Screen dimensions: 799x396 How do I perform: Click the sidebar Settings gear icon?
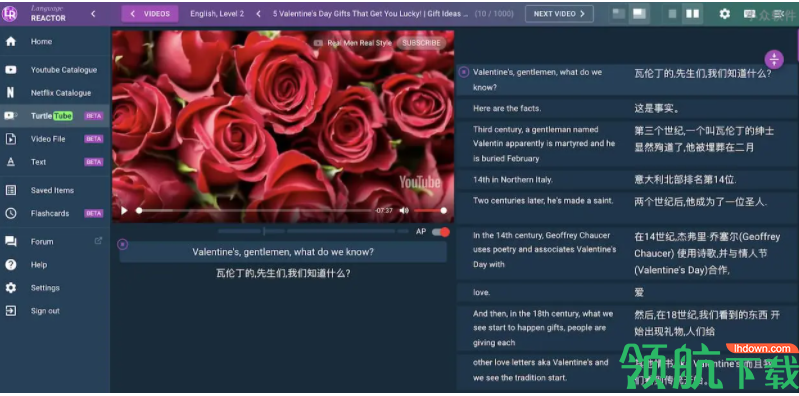[11, 288]
